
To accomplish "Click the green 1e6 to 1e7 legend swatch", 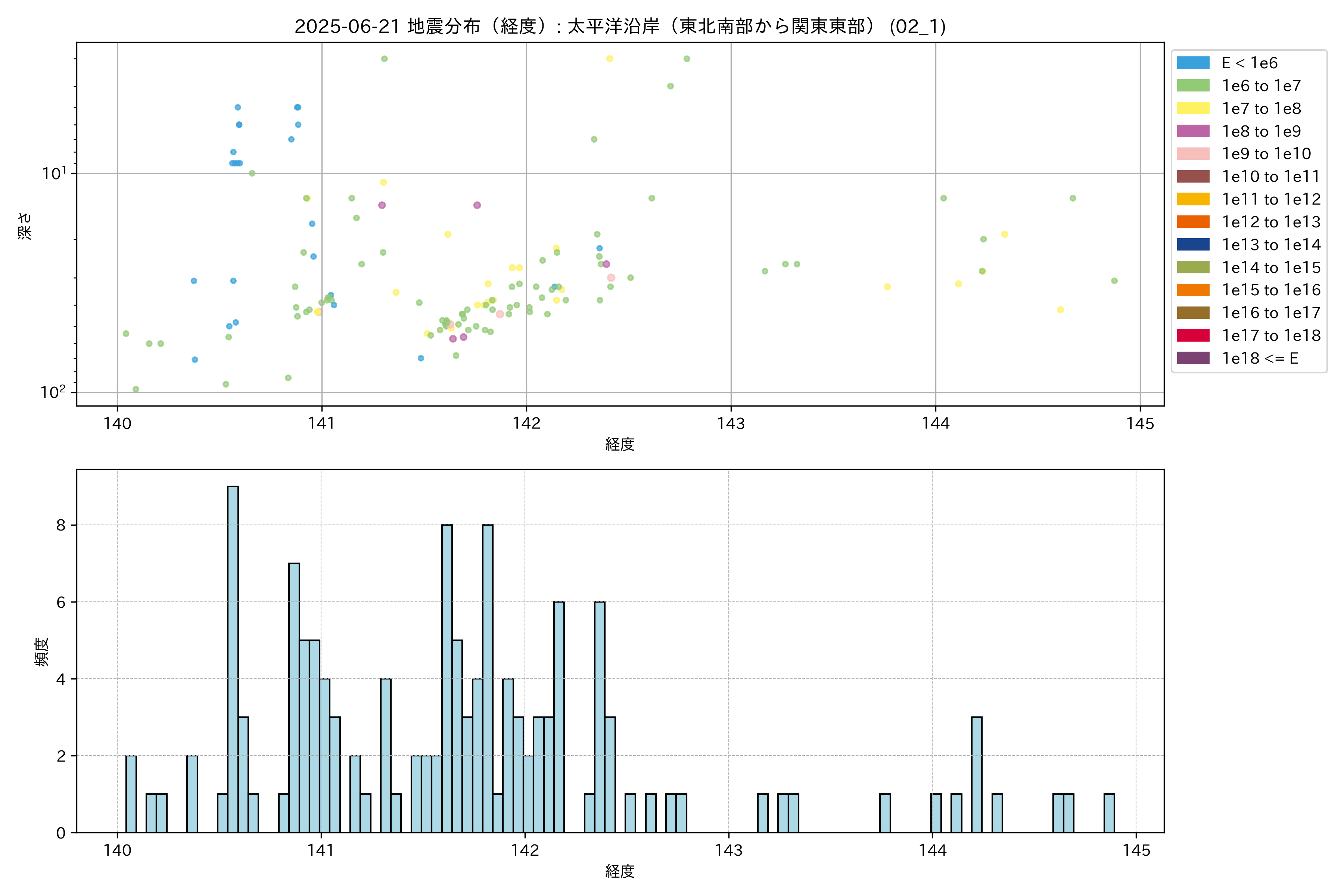I will [x=1192, y=86].
